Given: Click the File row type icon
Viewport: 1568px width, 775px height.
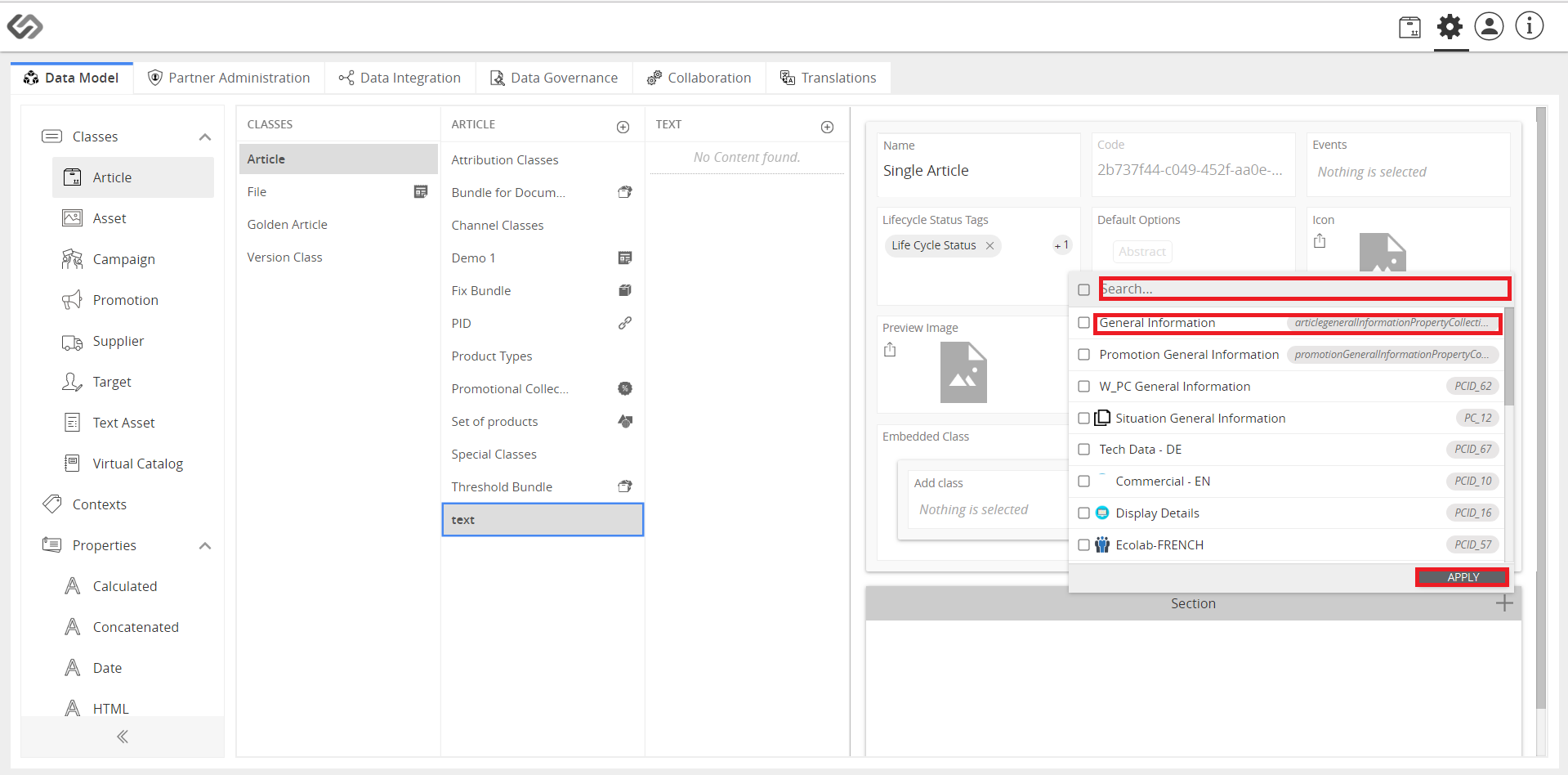Looking at the screenshot, I should point(421,192).
